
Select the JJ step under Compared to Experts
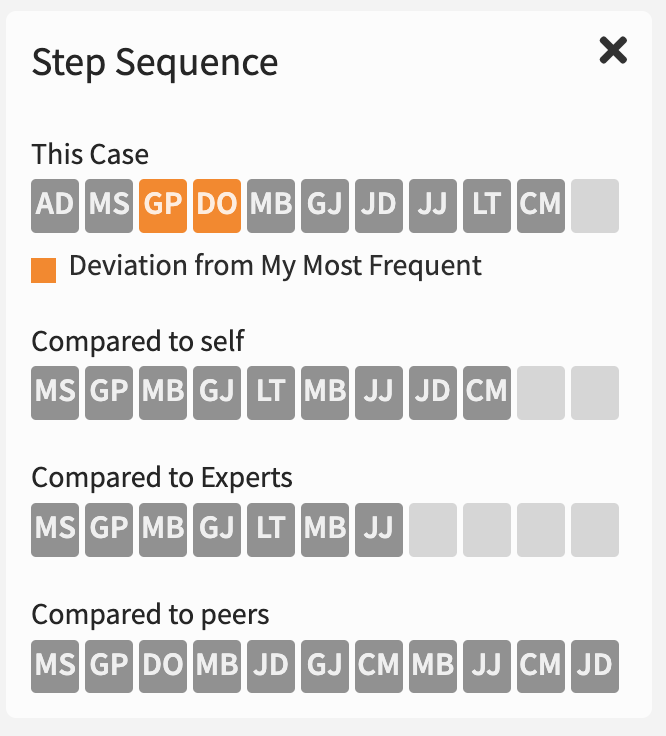click(x=379, y=529)
